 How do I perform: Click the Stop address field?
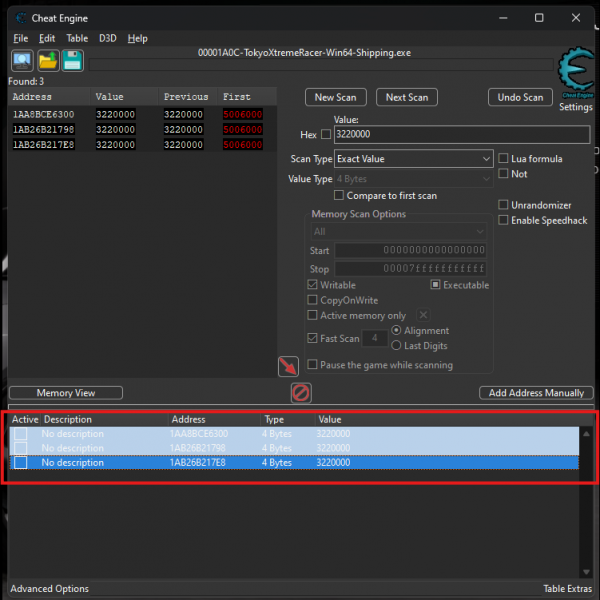[x=411, y=269]
